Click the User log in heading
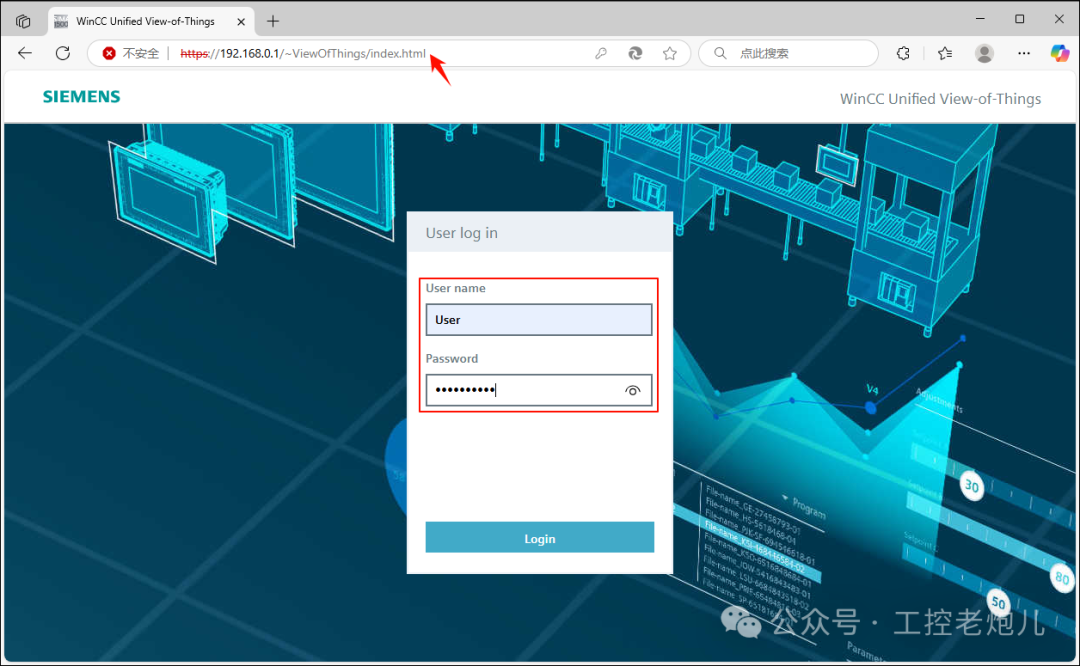Viewport: 1080px width, 666px height. (461, 233)
